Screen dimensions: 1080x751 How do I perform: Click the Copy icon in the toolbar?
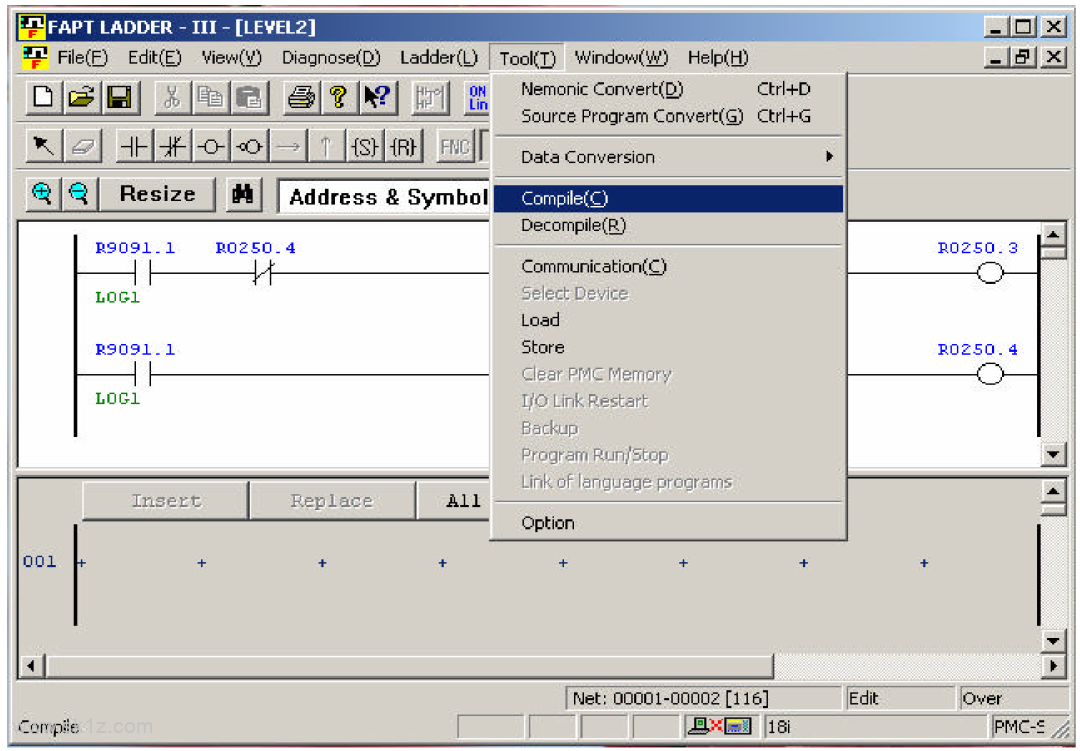pyautogui.click(x=210, y=97)
